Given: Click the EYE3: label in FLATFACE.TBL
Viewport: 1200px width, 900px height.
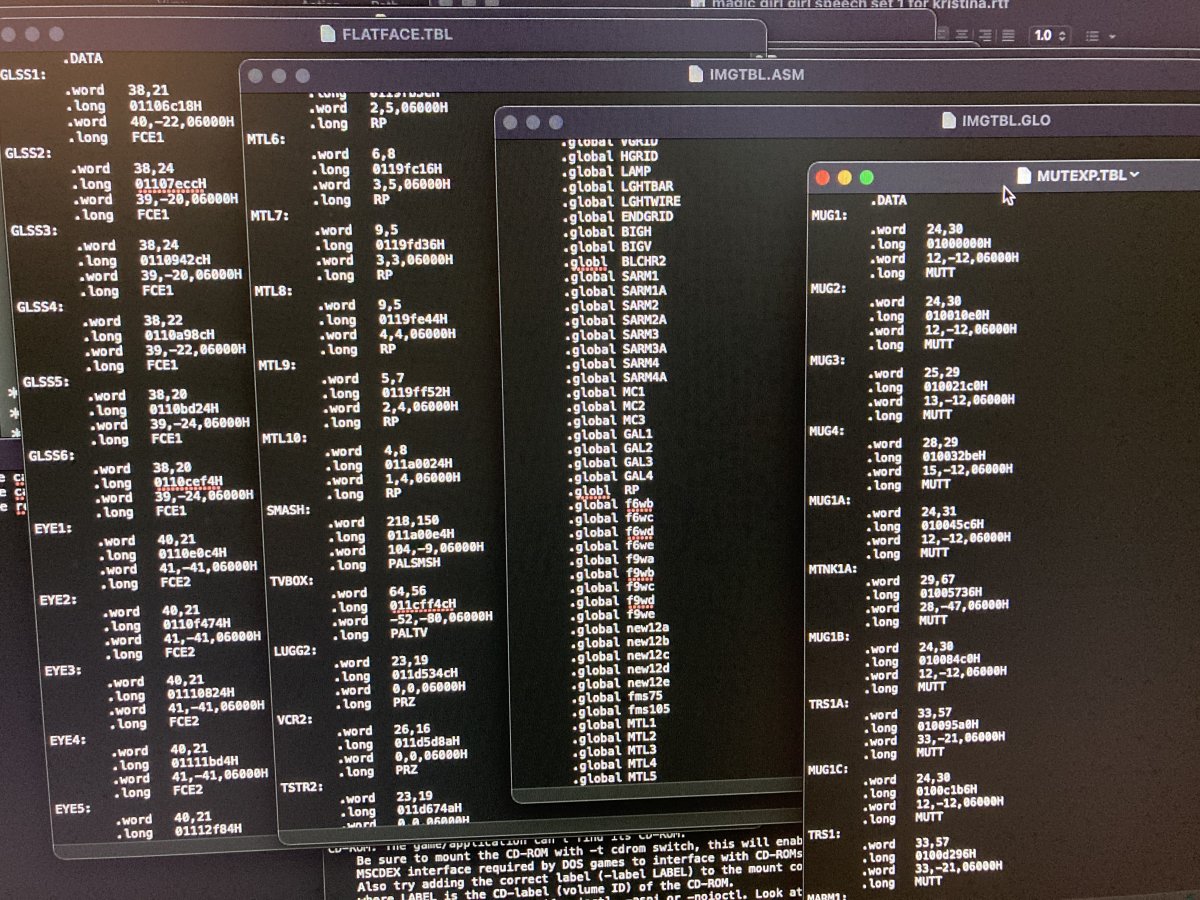Looking at the screenshot, I should point(64,670).
